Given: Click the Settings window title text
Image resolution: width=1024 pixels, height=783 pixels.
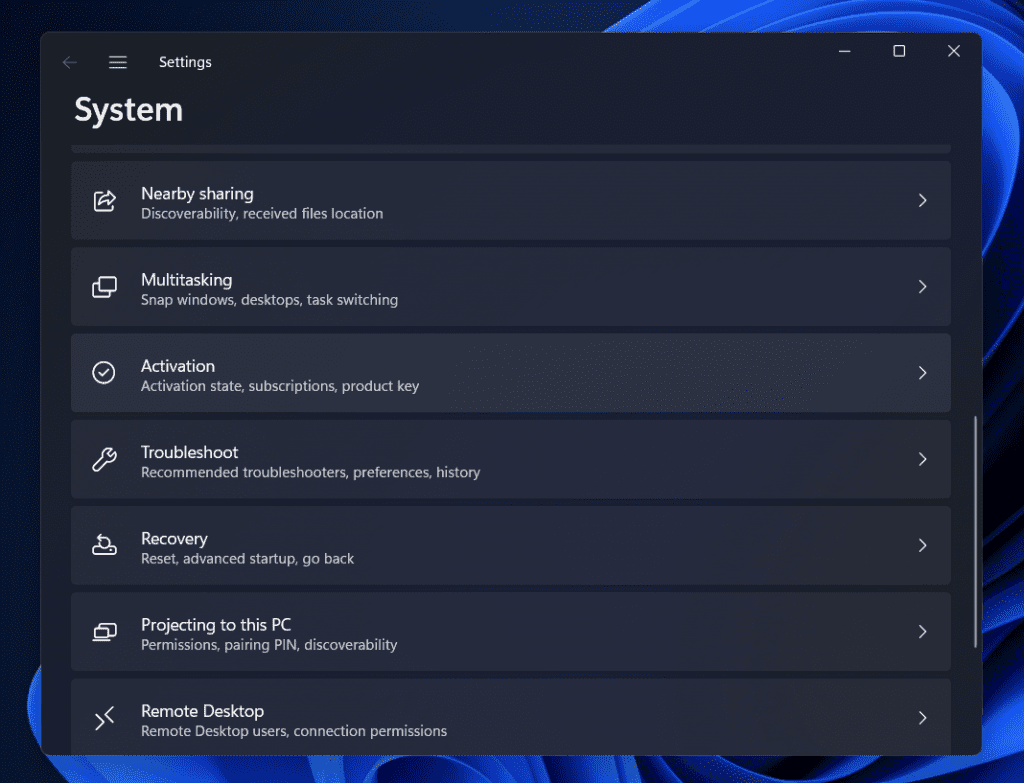Looking at the screenshot, I should click(x=185, y=62).
